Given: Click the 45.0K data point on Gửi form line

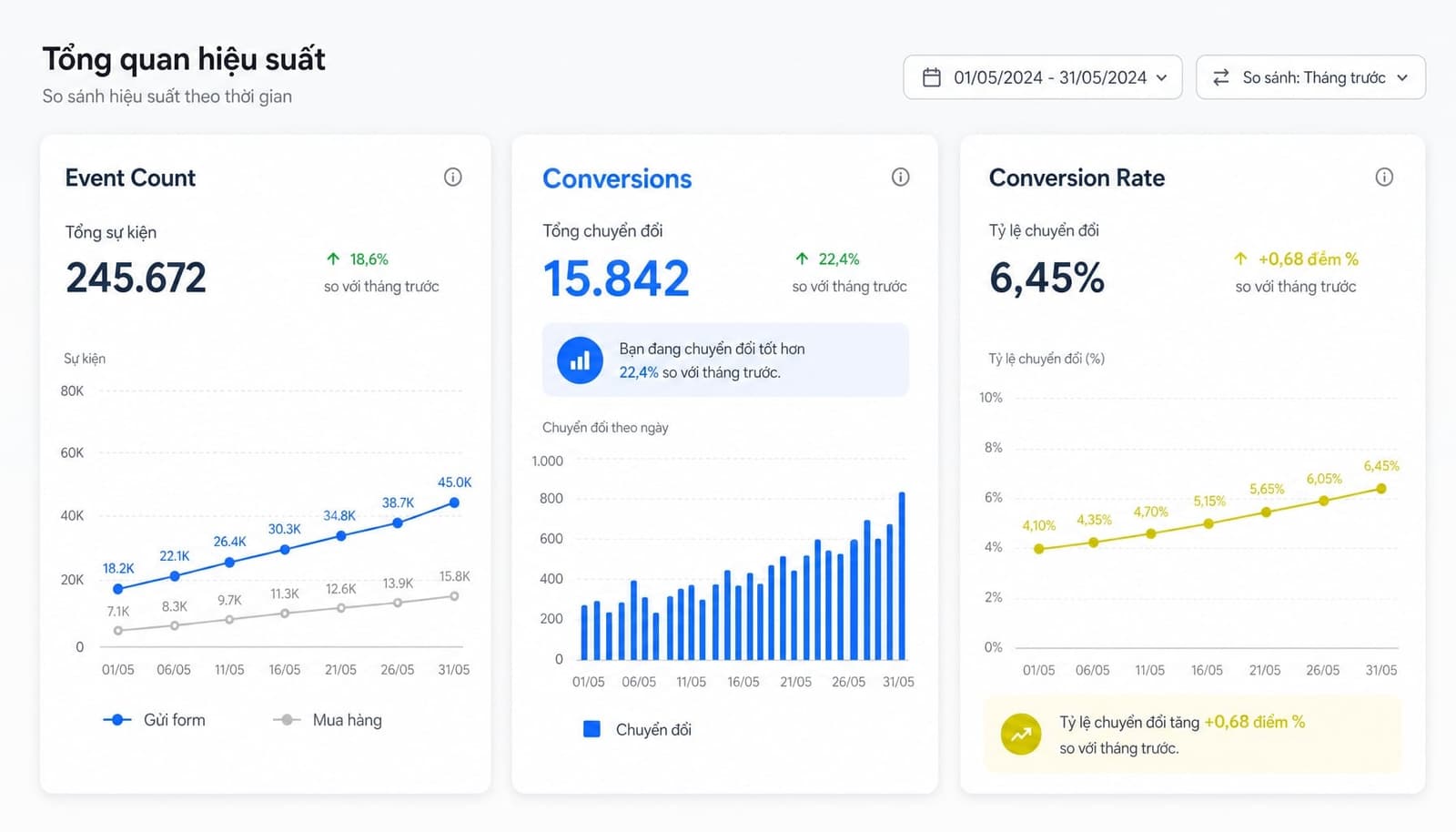Looking at the screenshot, I should (x=454, y=502).
